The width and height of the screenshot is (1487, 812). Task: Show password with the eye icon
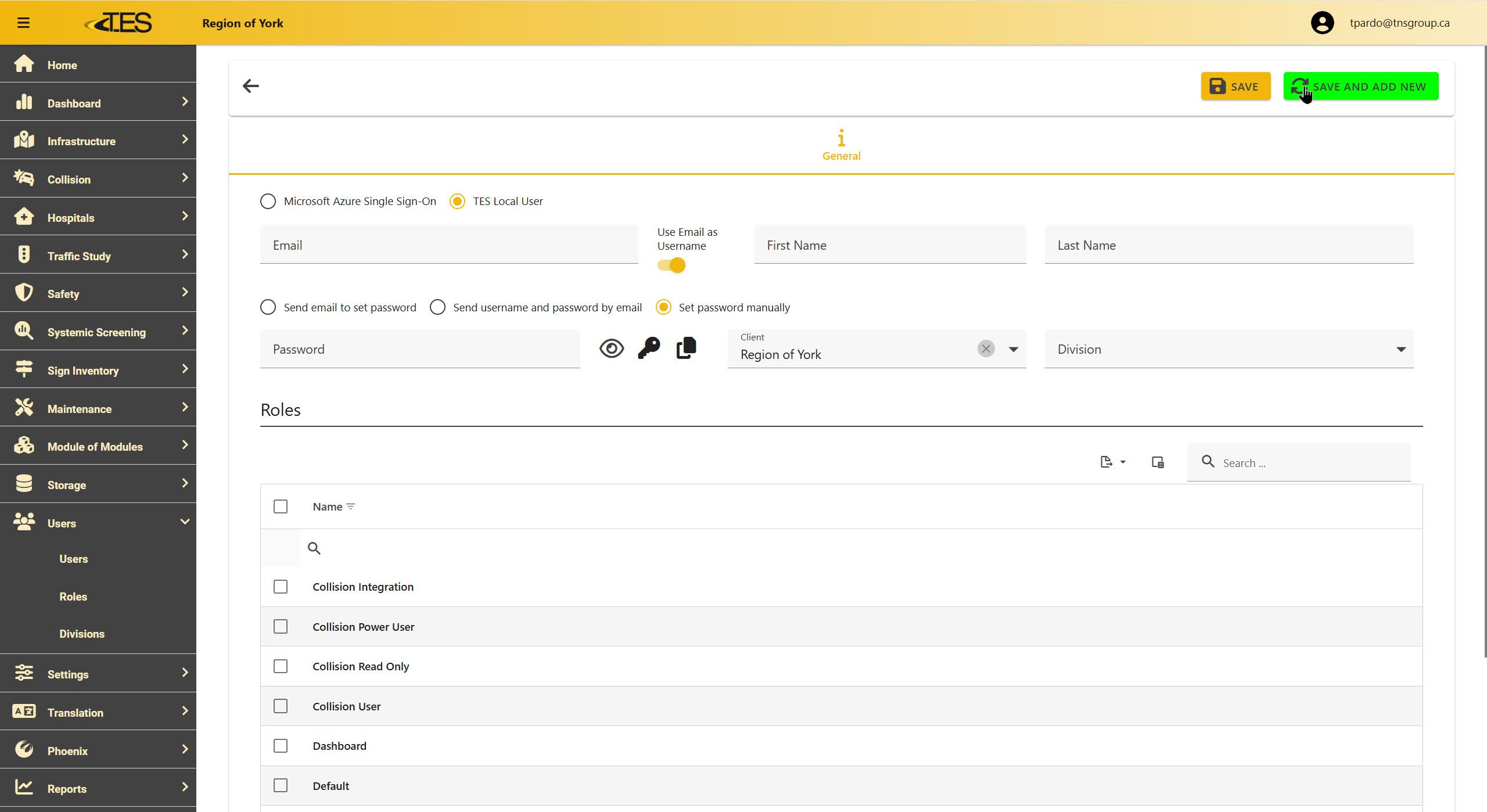tap(611, 348)
